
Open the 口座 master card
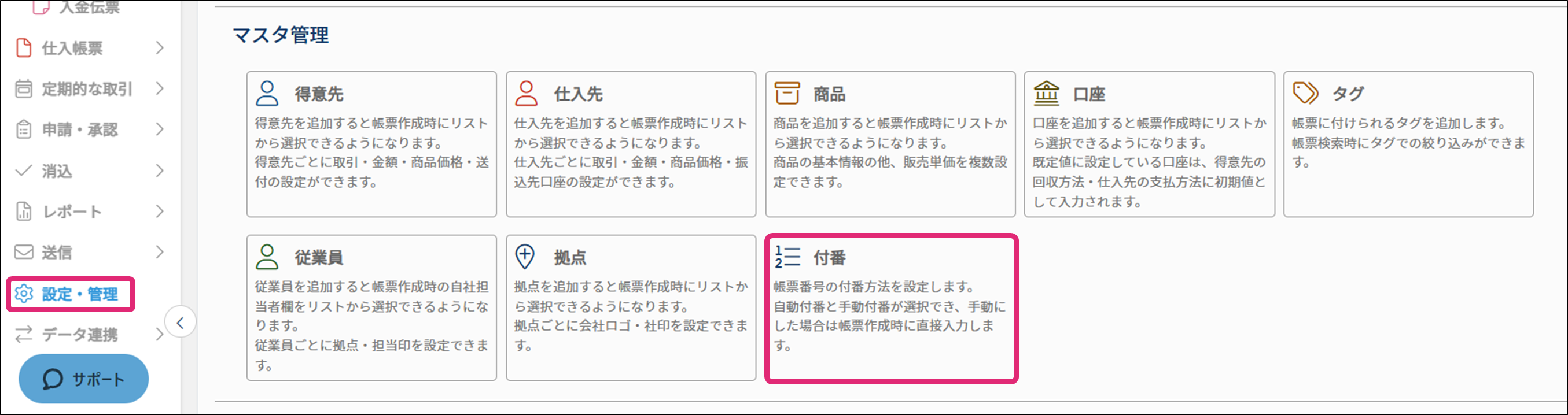tap(1149, 144)
